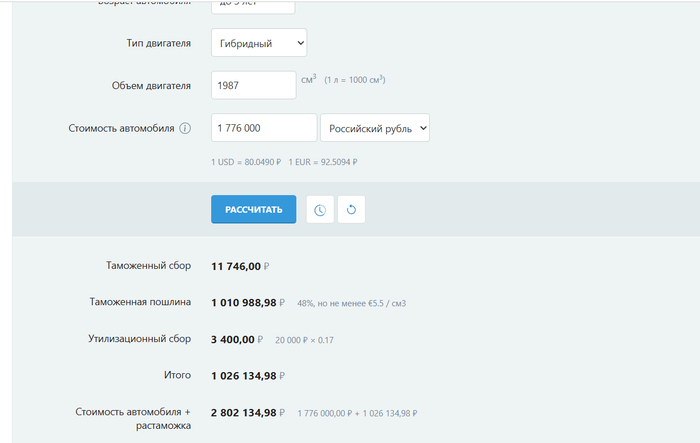Click the final total 2 802 134,98

click(x=243, y=412)
